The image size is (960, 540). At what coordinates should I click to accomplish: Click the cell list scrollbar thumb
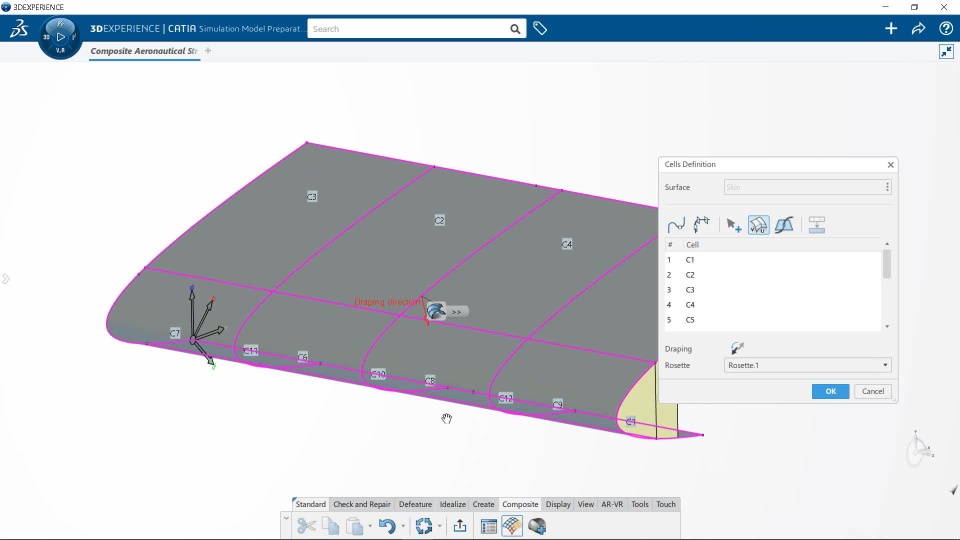click(x=887, y=264)
